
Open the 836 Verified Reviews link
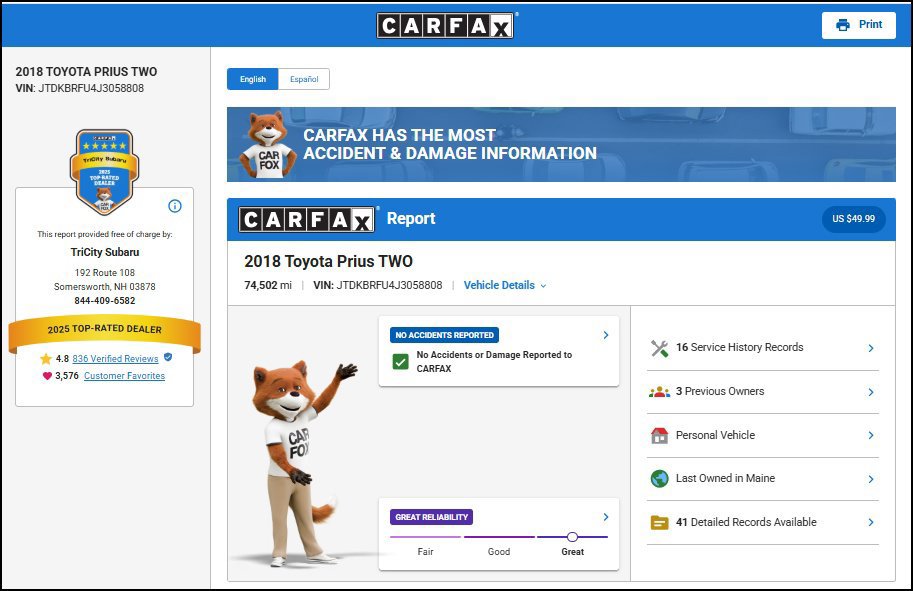[x=115, y=359]
